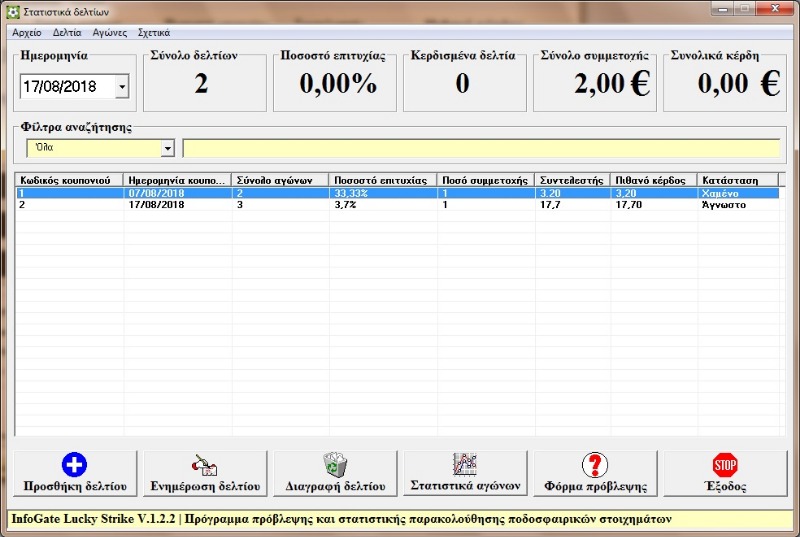This screenshot has width=800, height=537.
Task: Sort by Κατάσταση column header
Action: [737, 180]
